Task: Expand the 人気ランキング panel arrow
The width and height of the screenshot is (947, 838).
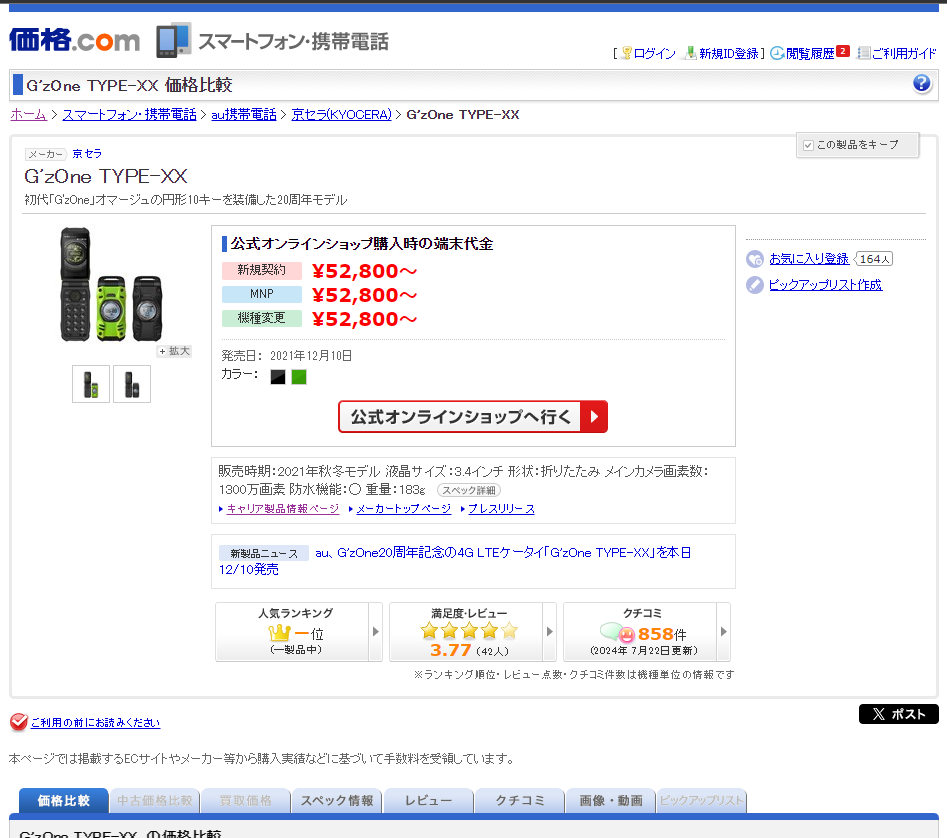Action: pos(376,632)
